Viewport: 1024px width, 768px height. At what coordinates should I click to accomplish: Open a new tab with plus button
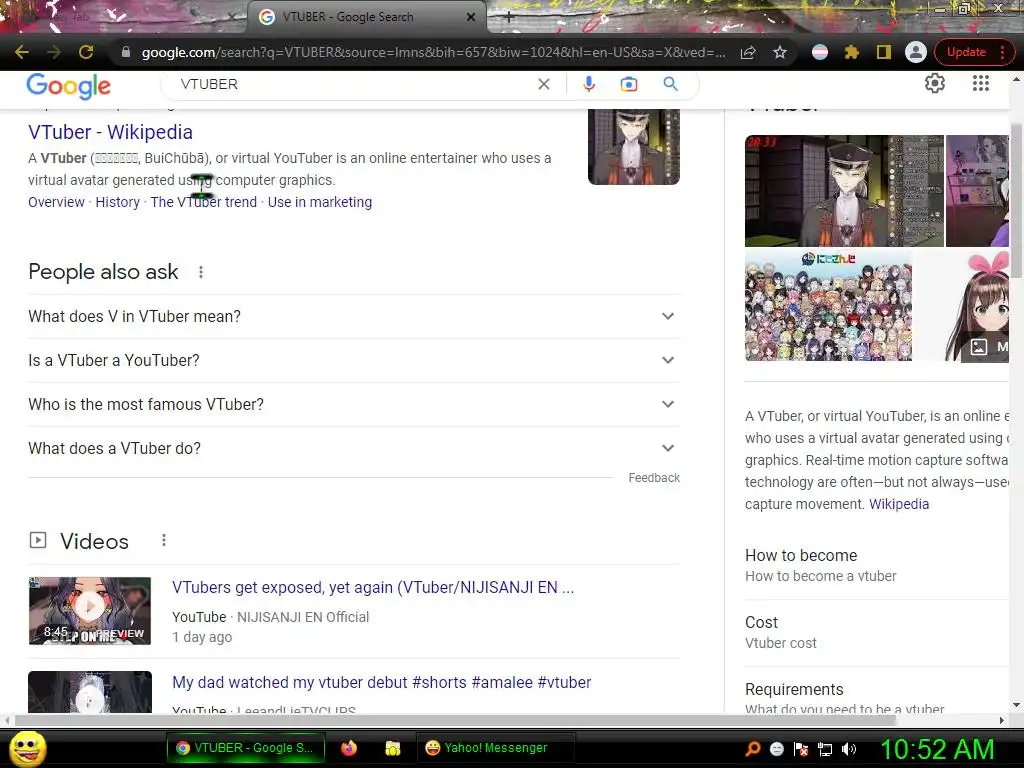pyautogui.click(x=509, y=18)
